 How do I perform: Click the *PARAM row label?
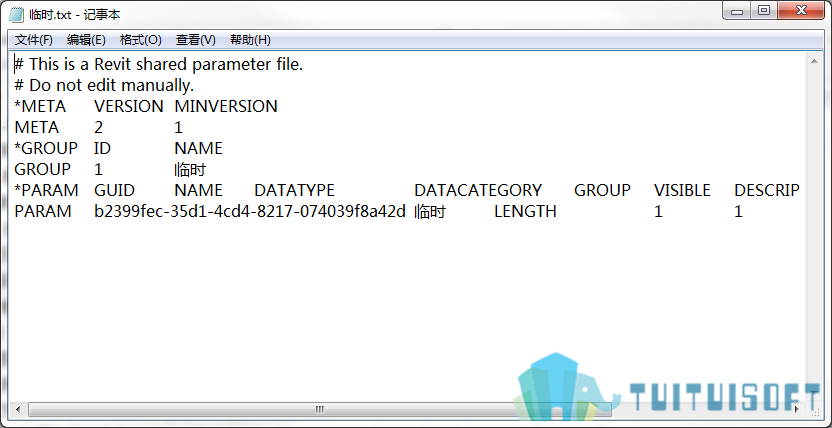click(x=46, y=190)
